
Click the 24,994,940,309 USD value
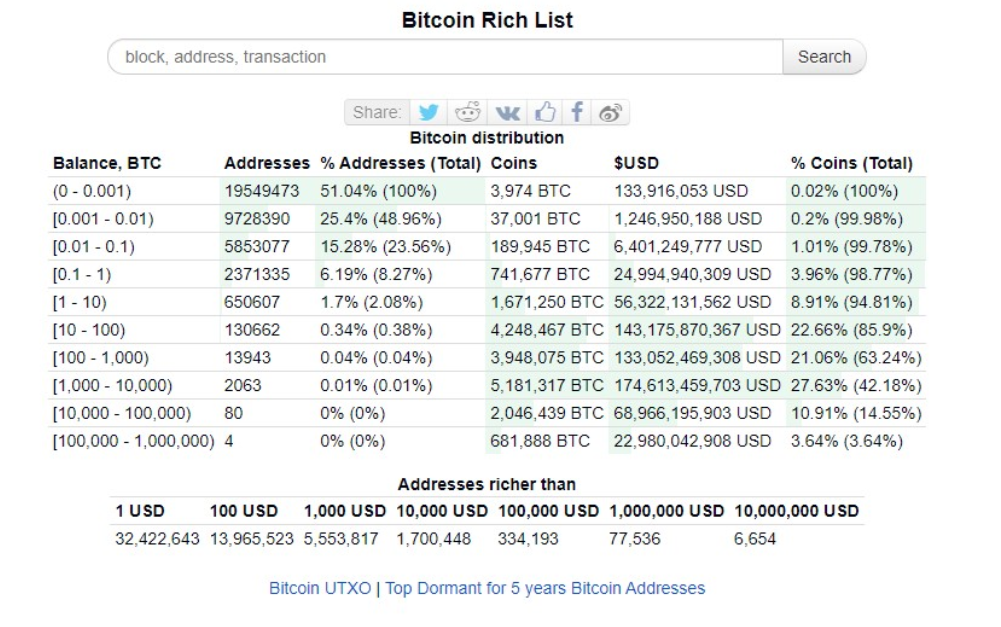693,275
